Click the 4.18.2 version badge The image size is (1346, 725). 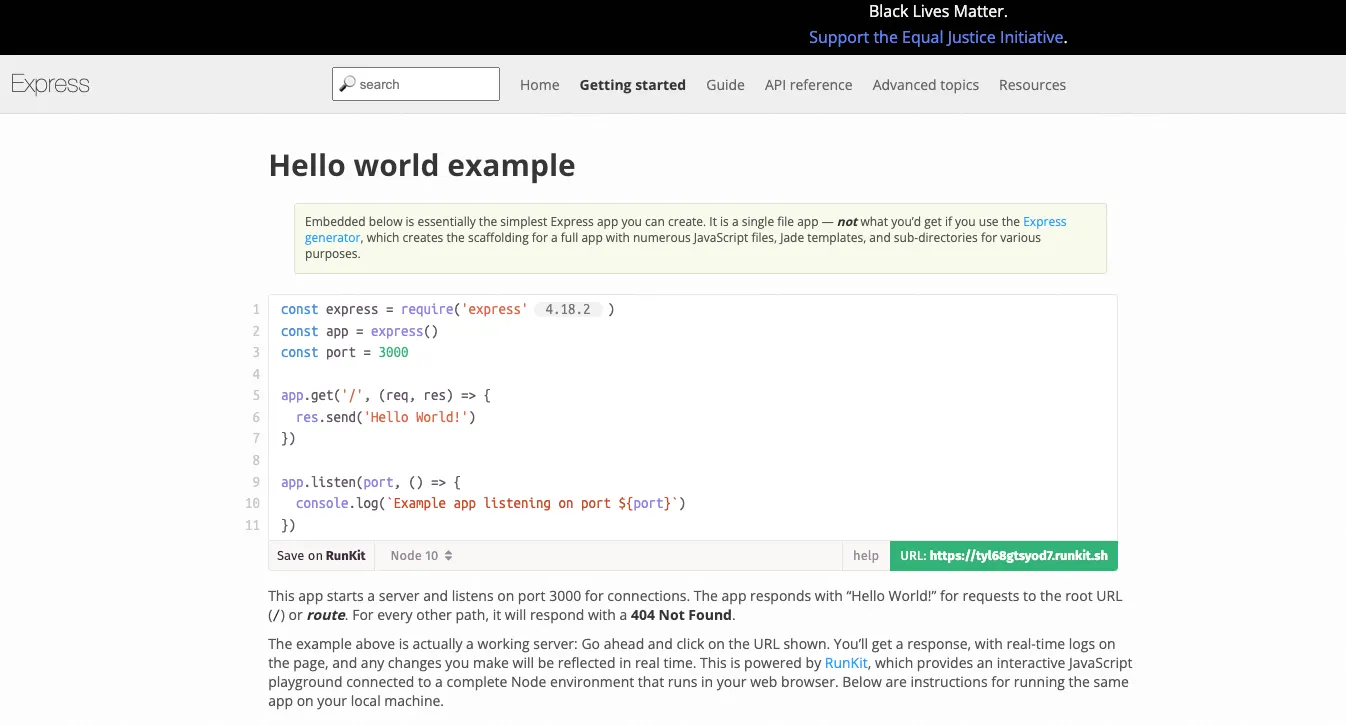pyautogui.click(x=568, y=310)
